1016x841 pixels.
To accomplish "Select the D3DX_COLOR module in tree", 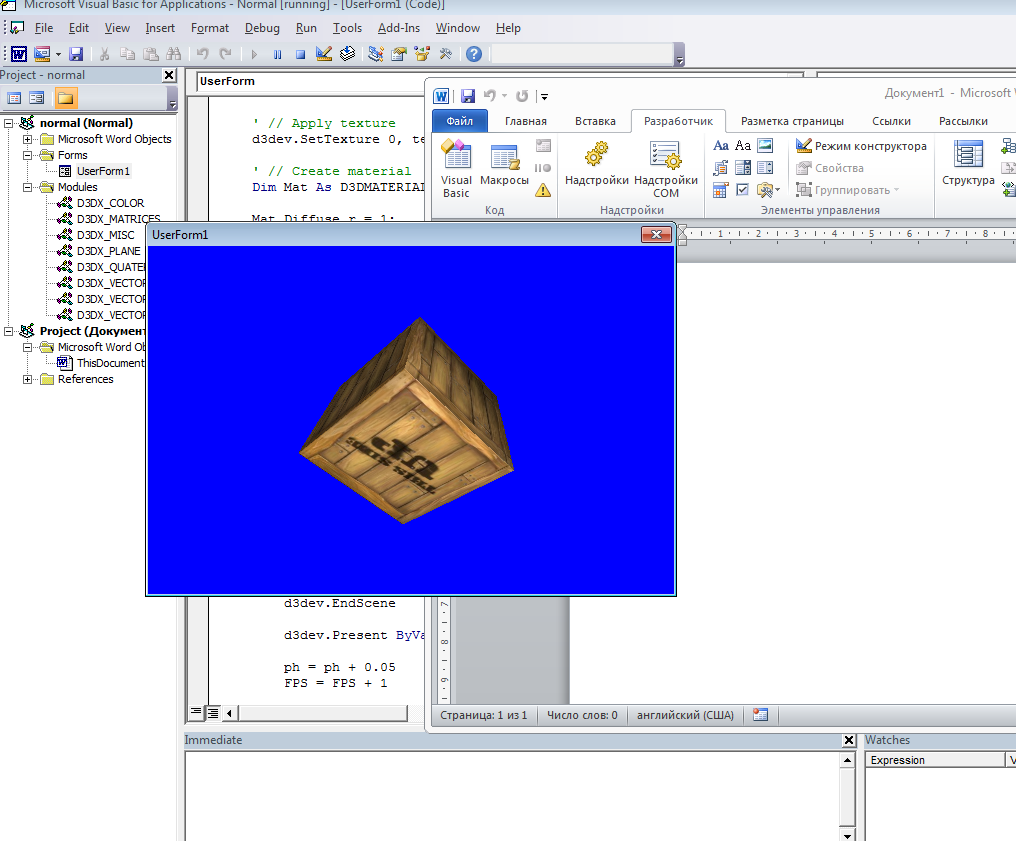I will tap(110, 203).
